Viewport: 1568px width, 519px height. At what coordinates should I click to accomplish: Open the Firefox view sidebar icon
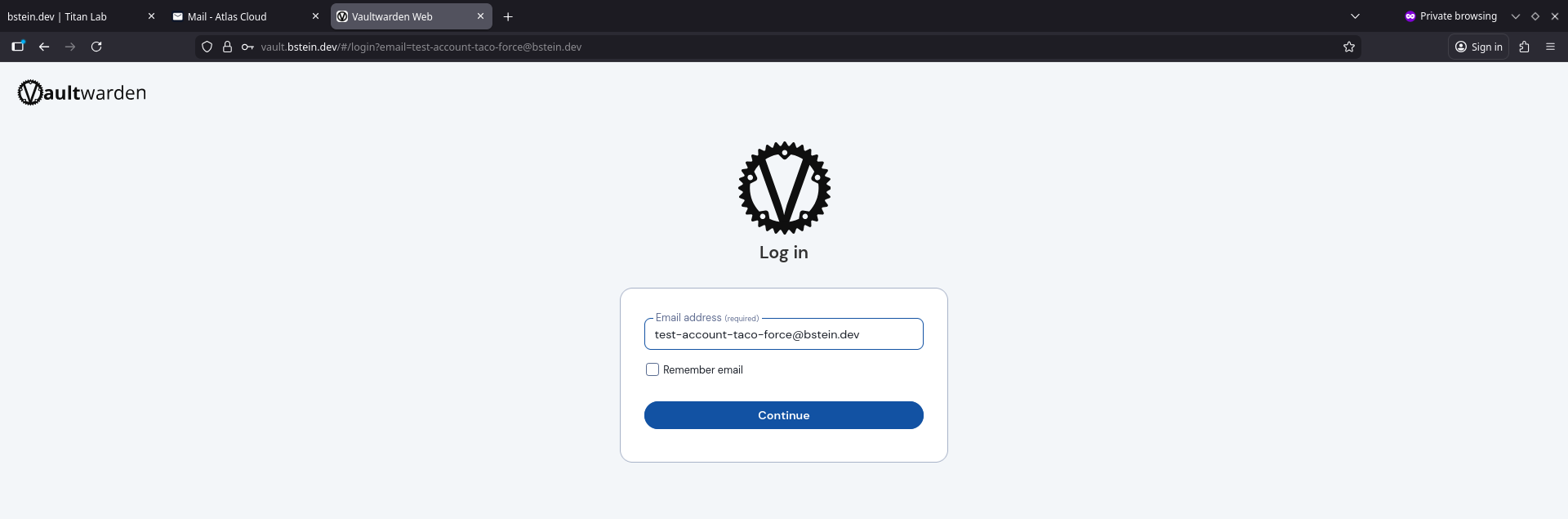[17, 47]
